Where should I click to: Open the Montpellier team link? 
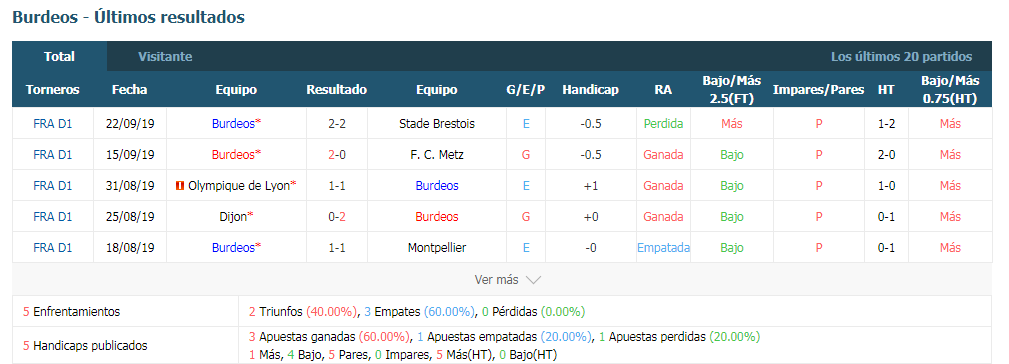(x=436, y=248)
